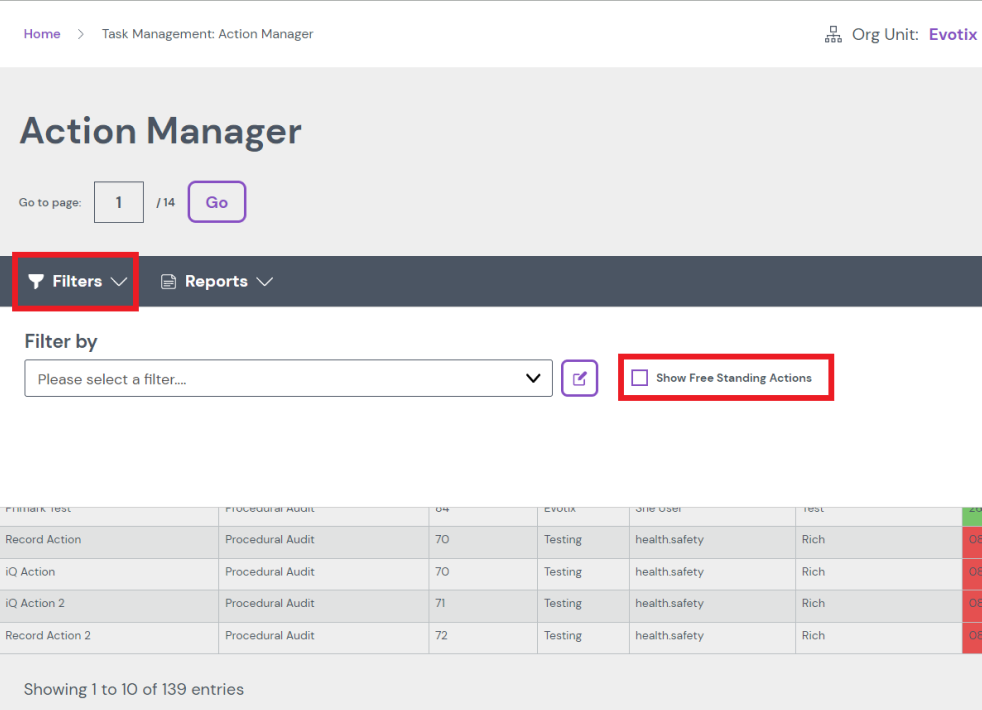The width and height of the screenshot is (982, 710).
Task: Click the Org Unit hierarchy icon
Action: [x=832, y=35]
